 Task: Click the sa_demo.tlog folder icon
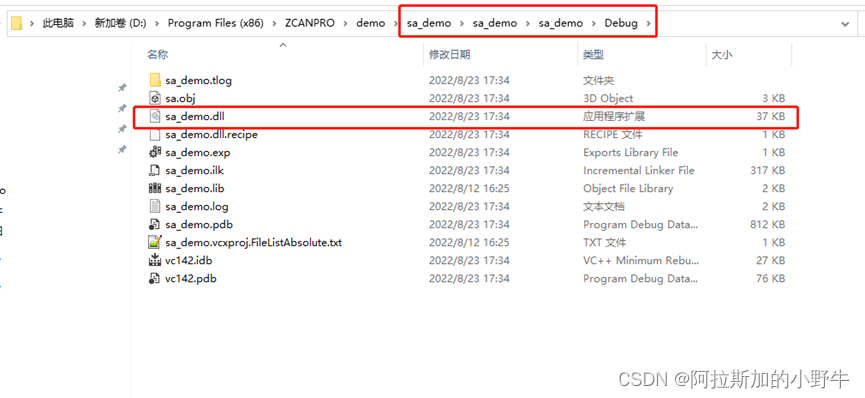click(x=155, y=80)
